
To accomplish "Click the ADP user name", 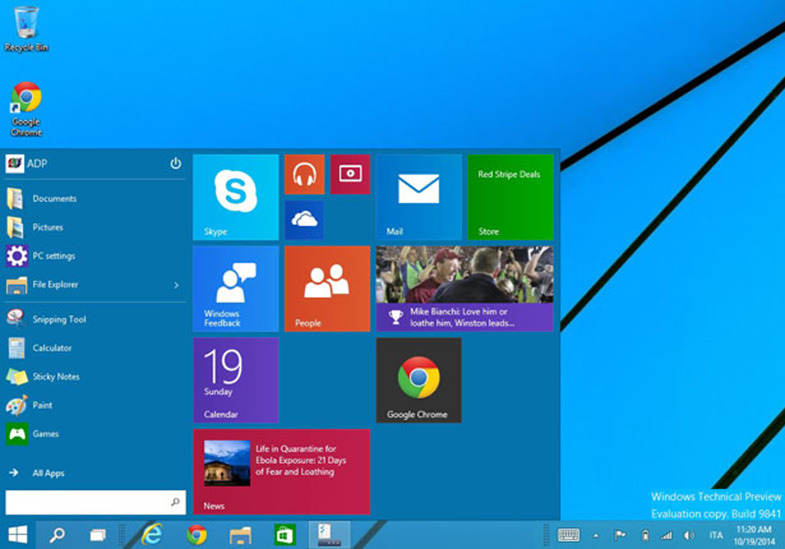I will (37, 164).
